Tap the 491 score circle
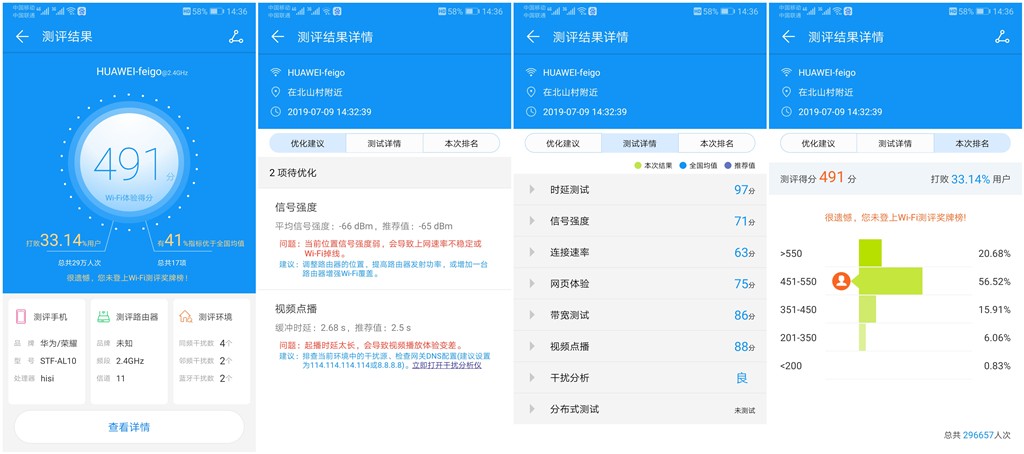 [x=129, y=165]
